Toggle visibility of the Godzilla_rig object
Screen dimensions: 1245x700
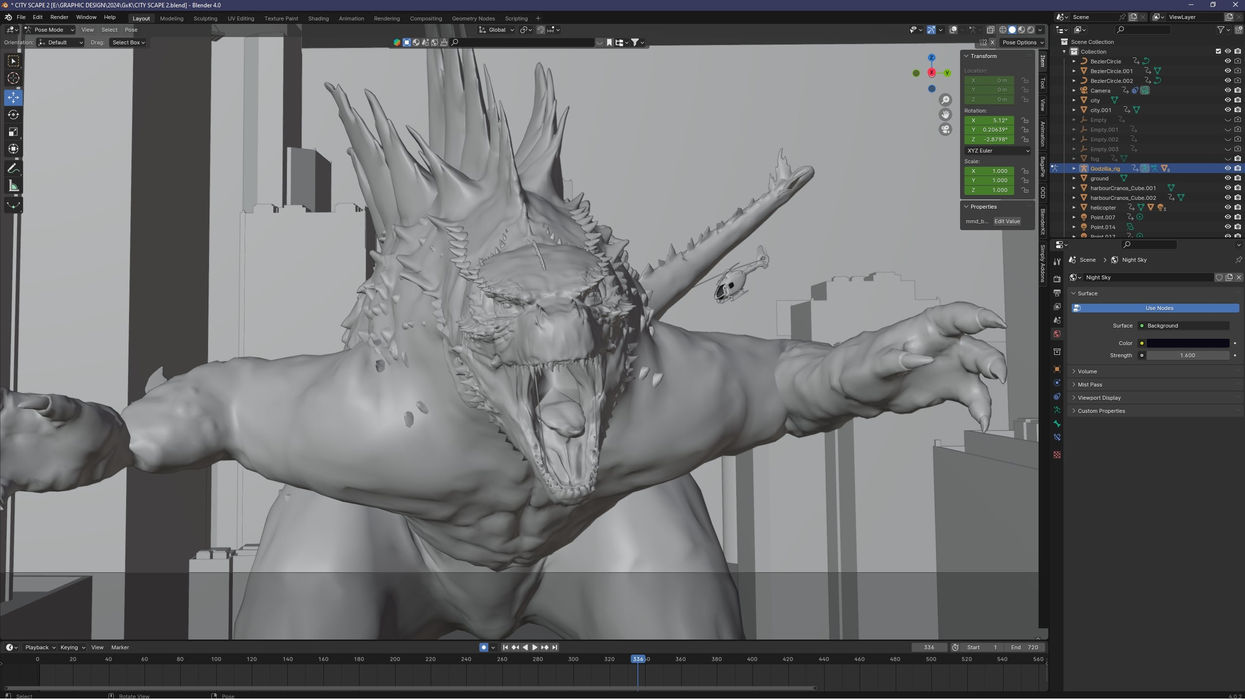point(1228,168)
